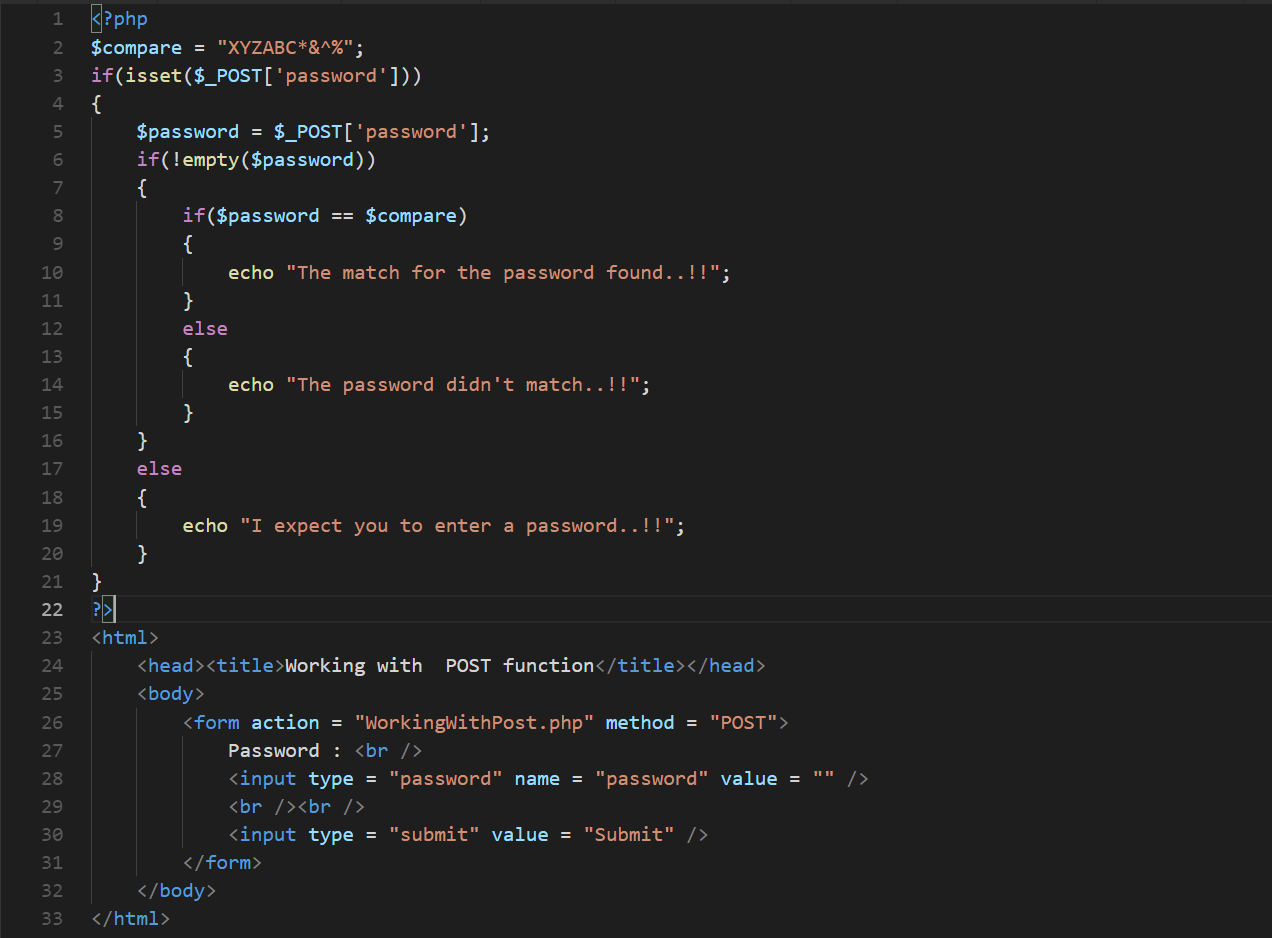Screen dimensions: 1272x938
Task: Click the isset function call on line 3
Action: 157,75
